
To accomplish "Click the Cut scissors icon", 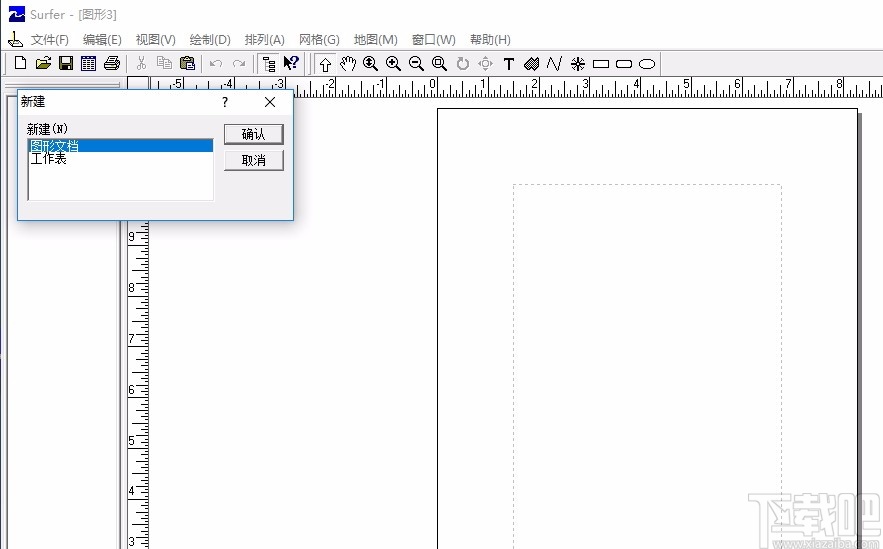I will (141, 63).
